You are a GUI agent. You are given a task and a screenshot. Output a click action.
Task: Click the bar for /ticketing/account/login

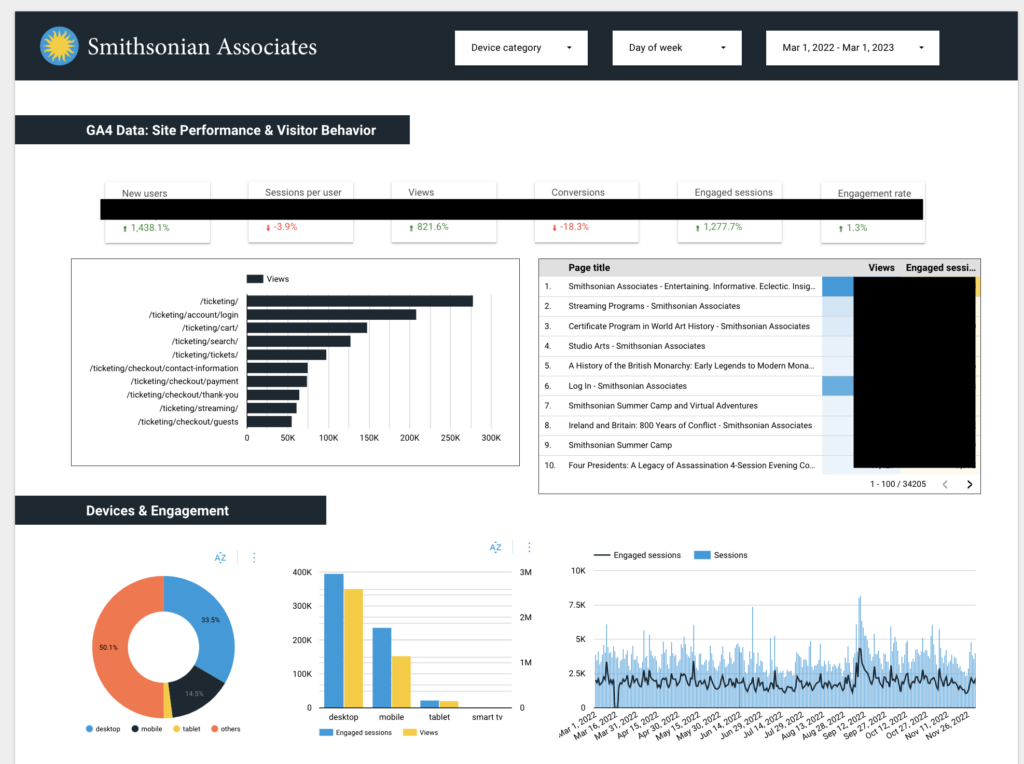pyautogui.click(x=331, y=315)
